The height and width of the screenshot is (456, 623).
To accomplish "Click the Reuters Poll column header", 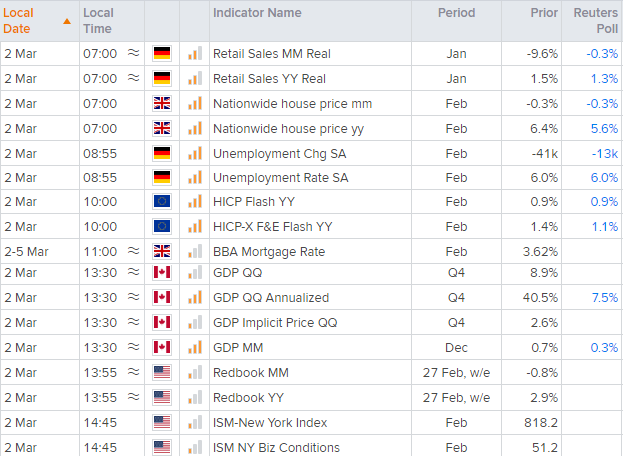I will (x=596, y=20).
